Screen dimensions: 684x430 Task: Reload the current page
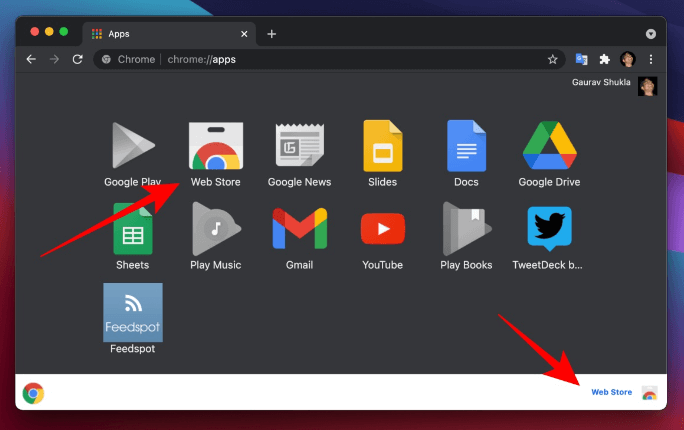click(x=78, y=59)
